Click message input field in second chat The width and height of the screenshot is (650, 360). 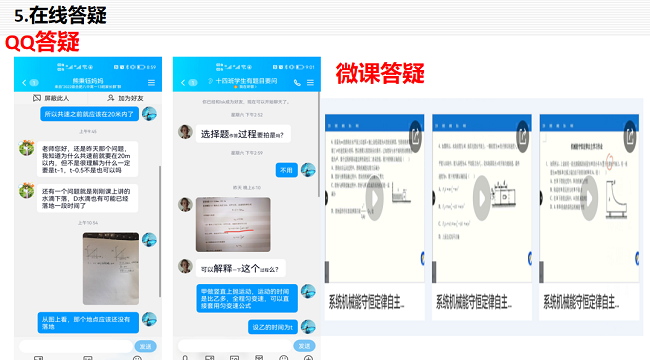pos(235,346)
